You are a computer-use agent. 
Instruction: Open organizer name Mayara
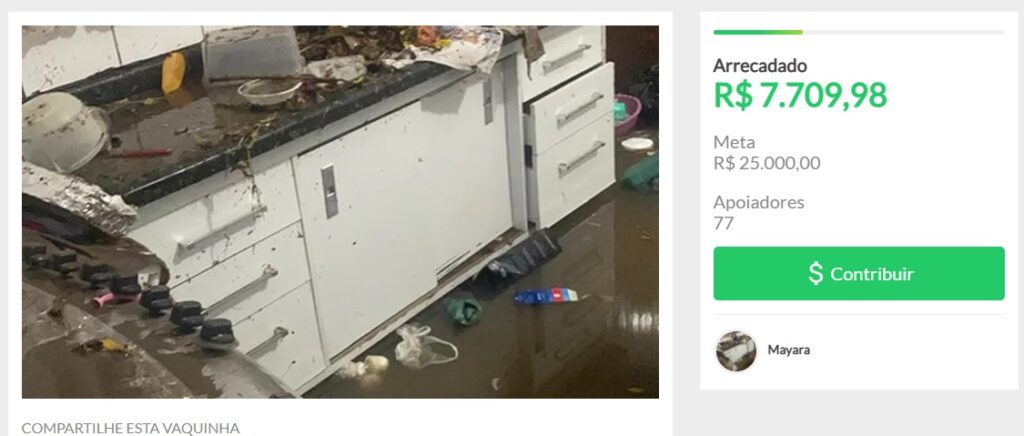click(x=788, y=350)
